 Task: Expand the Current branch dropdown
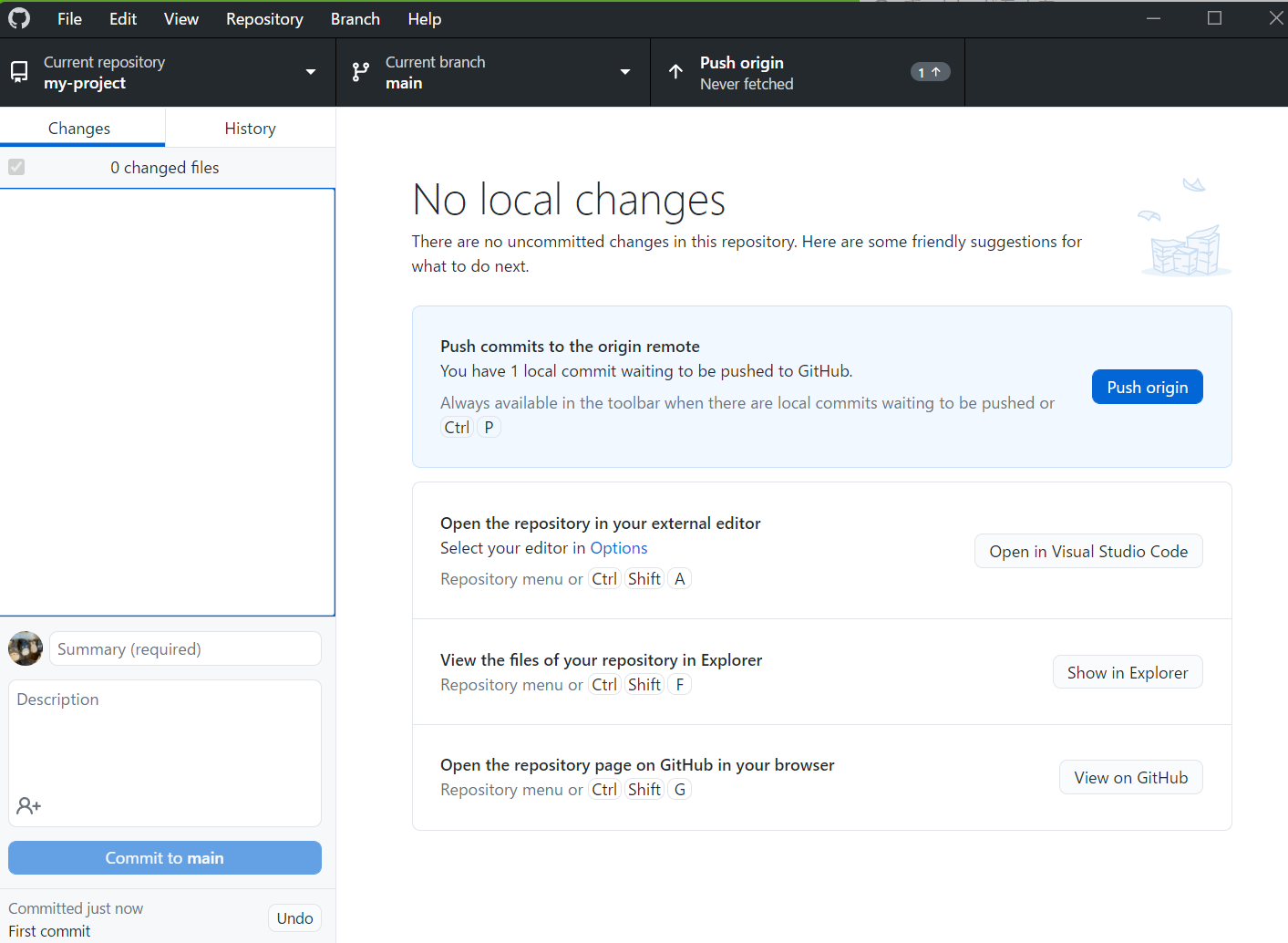(x=625, y=72)
